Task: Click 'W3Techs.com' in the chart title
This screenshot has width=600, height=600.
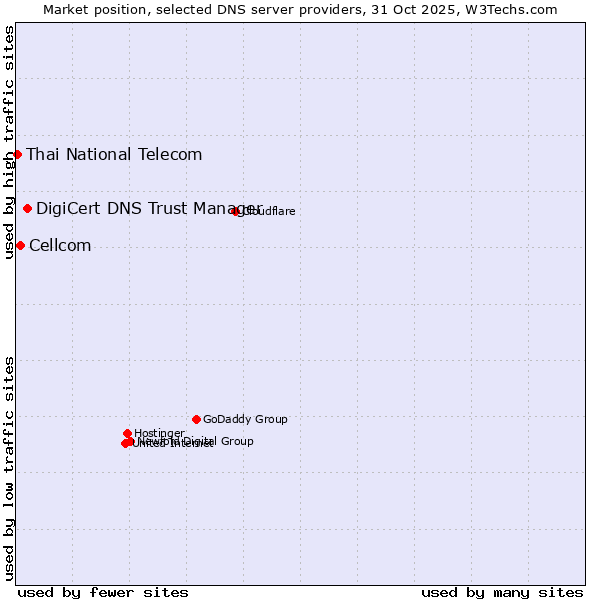Action: point(516,9)
